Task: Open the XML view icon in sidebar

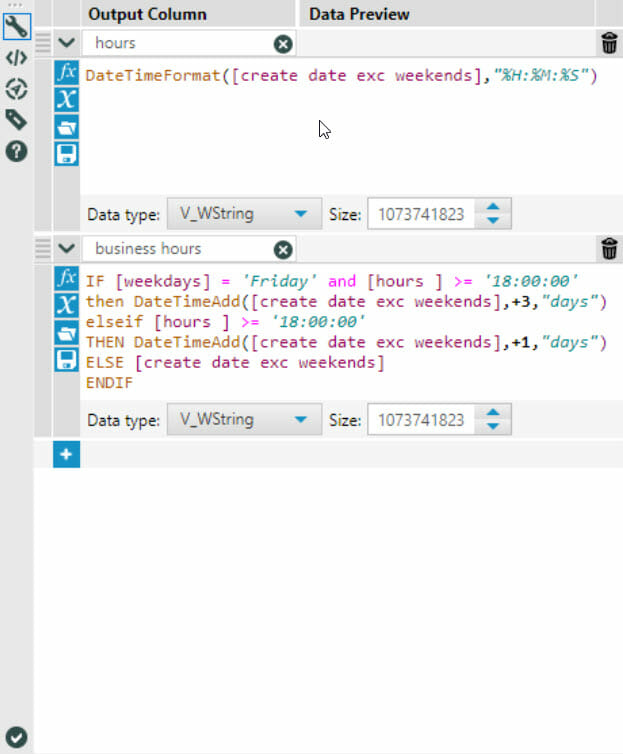Action: (x=16, y=57)
